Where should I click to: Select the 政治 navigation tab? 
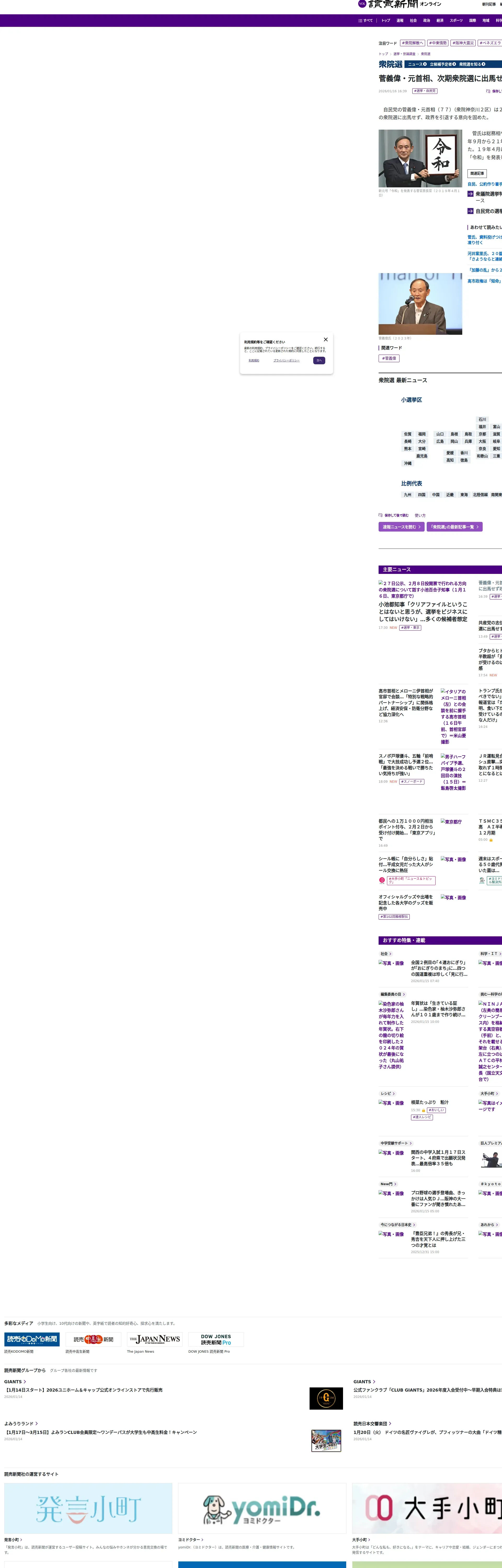click(x=426, y=21)
